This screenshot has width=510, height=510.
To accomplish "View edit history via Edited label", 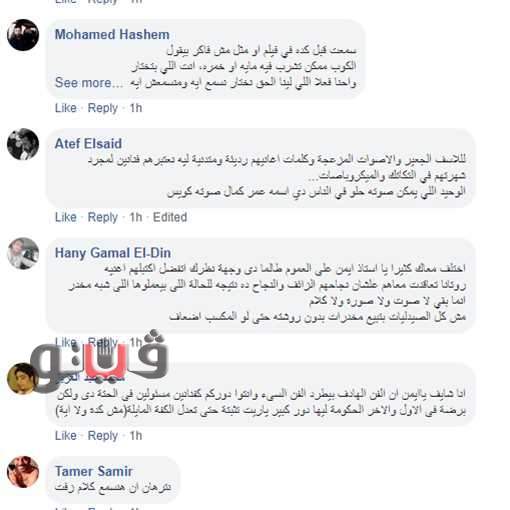I will pos(170,217).
